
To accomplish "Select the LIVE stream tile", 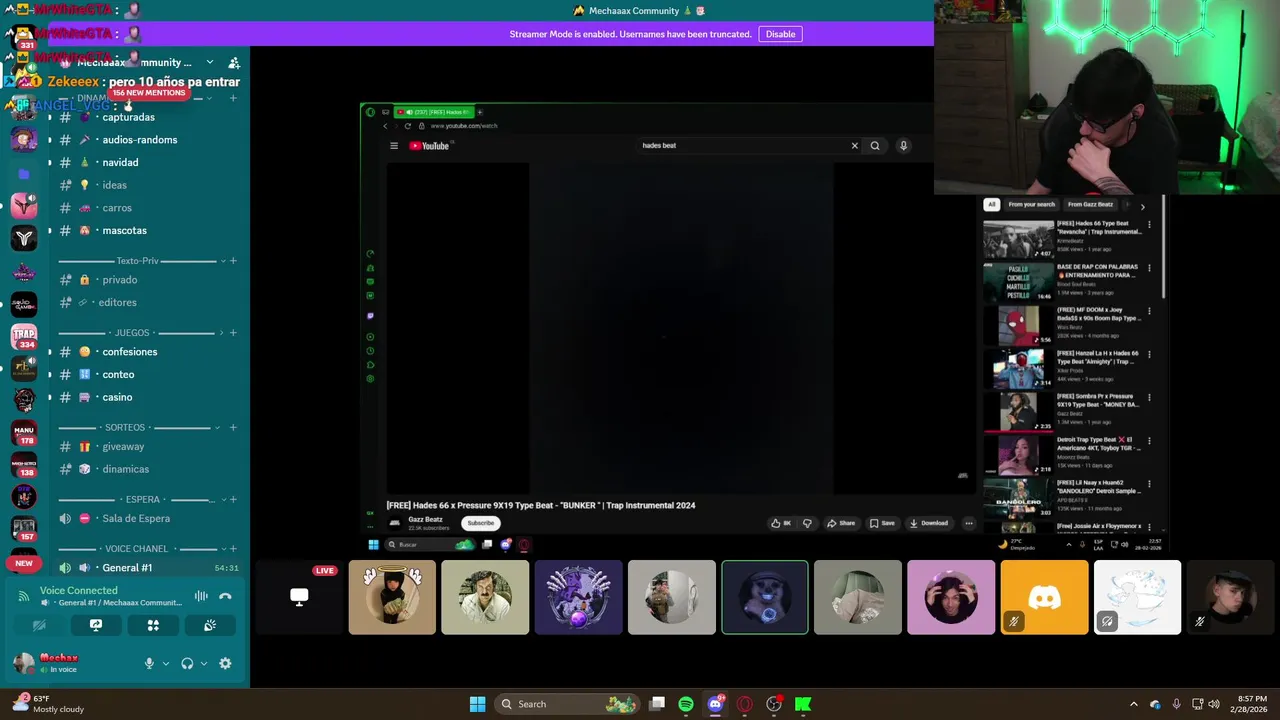I will click(299, 597).
